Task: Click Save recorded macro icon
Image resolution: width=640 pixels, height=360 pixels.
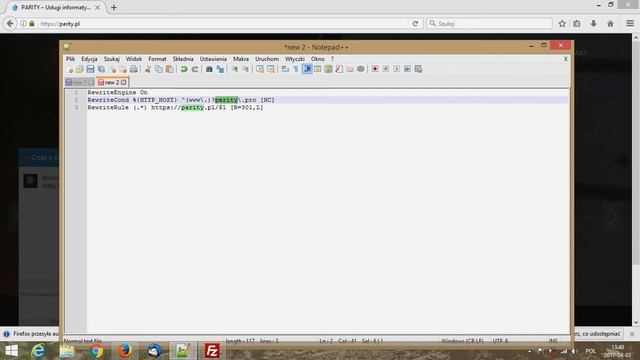Action: (418, 69)
